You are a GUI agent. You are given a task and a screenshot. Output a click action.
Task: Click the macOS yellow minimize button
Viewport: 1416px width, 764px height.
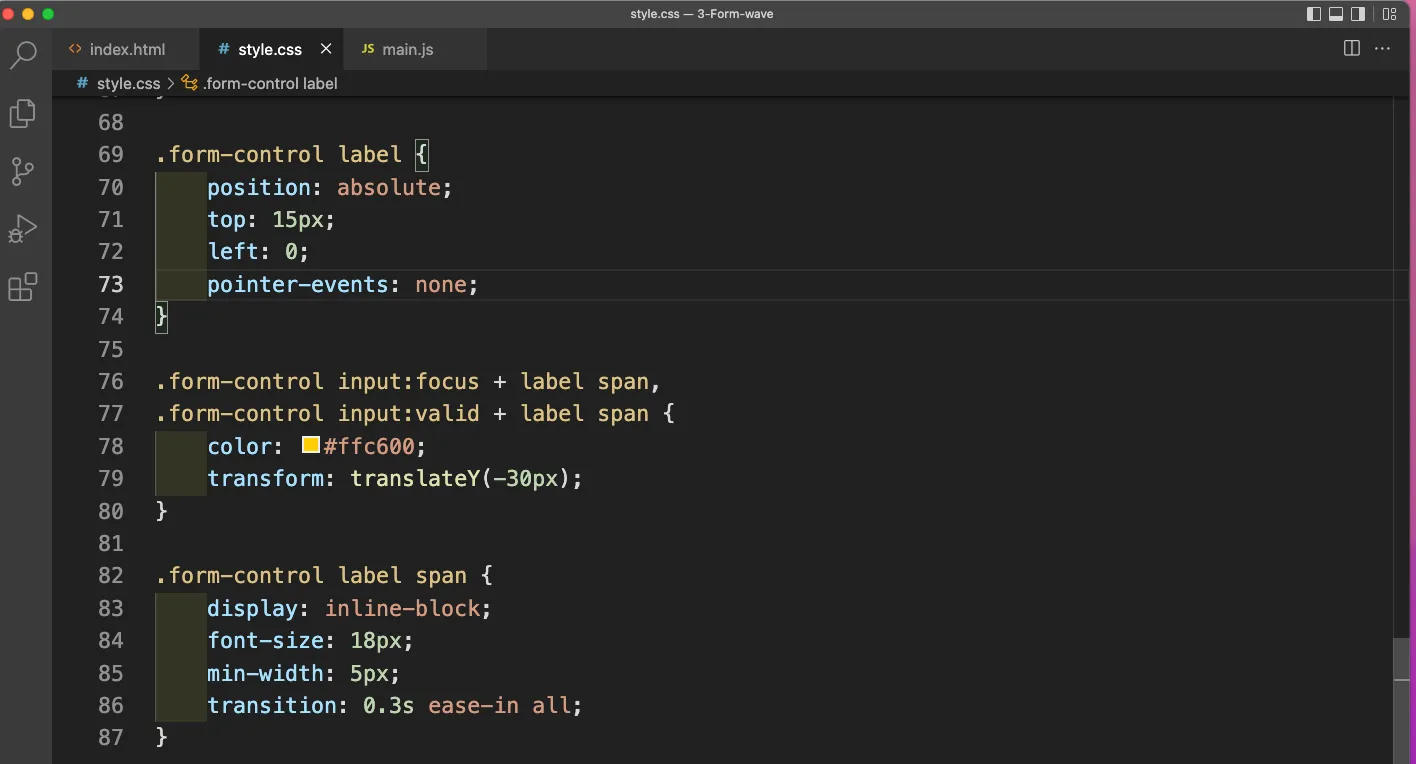(x=28, y=14)
